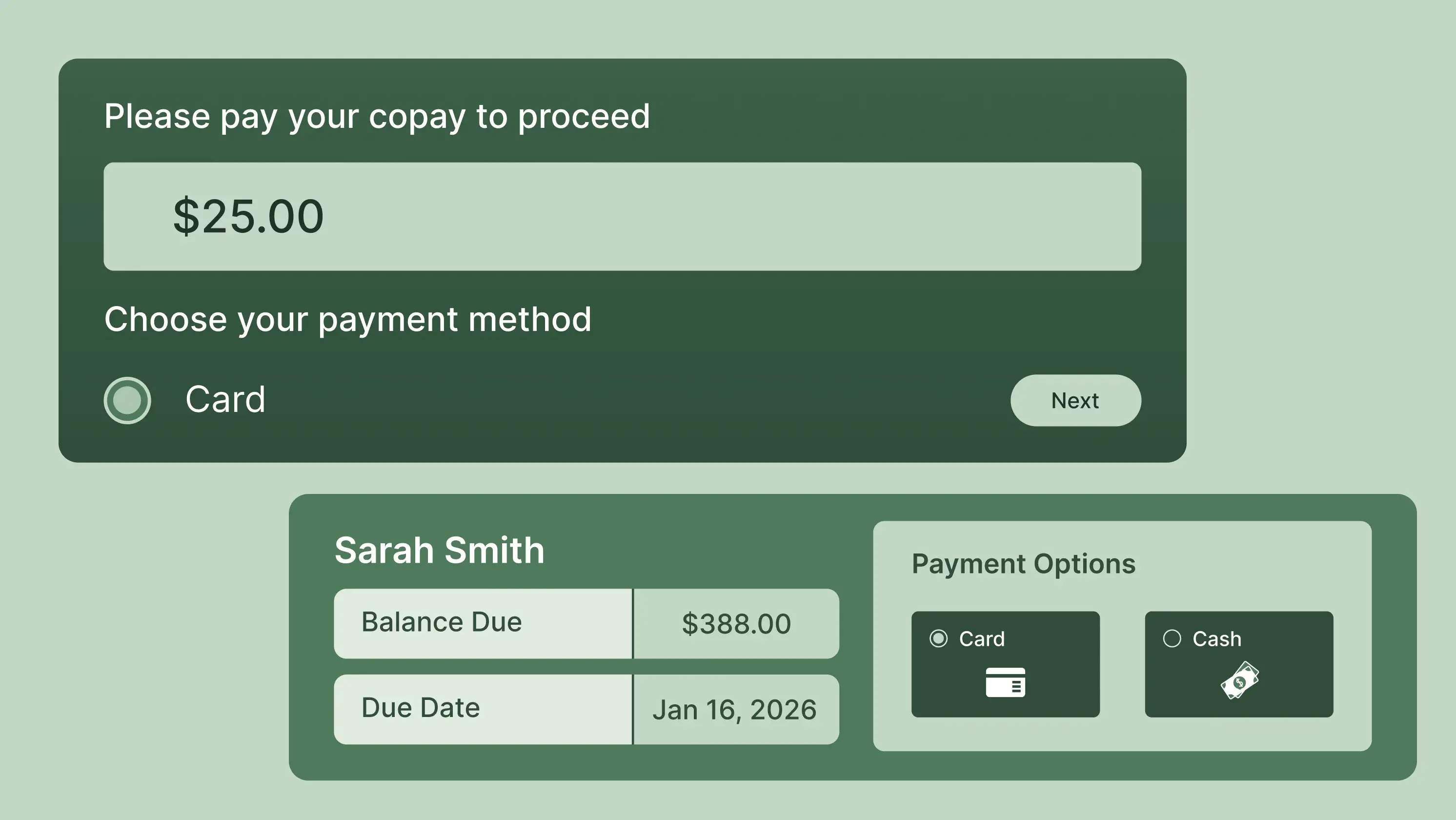Image resolution: width=1456 pixels, height=820 pixels.
Task: Click 'Choose your payment method' heading
Action: [x=347, y=320]
